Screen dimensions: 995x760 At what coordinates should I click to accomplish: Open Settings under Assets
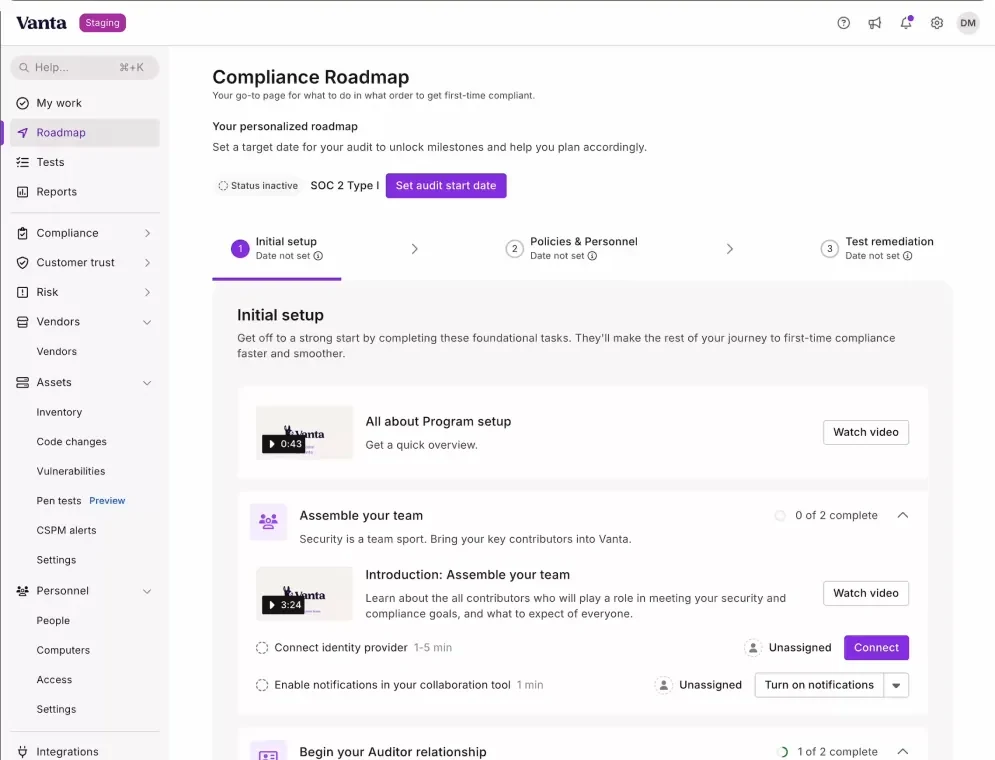pos(56,560)
